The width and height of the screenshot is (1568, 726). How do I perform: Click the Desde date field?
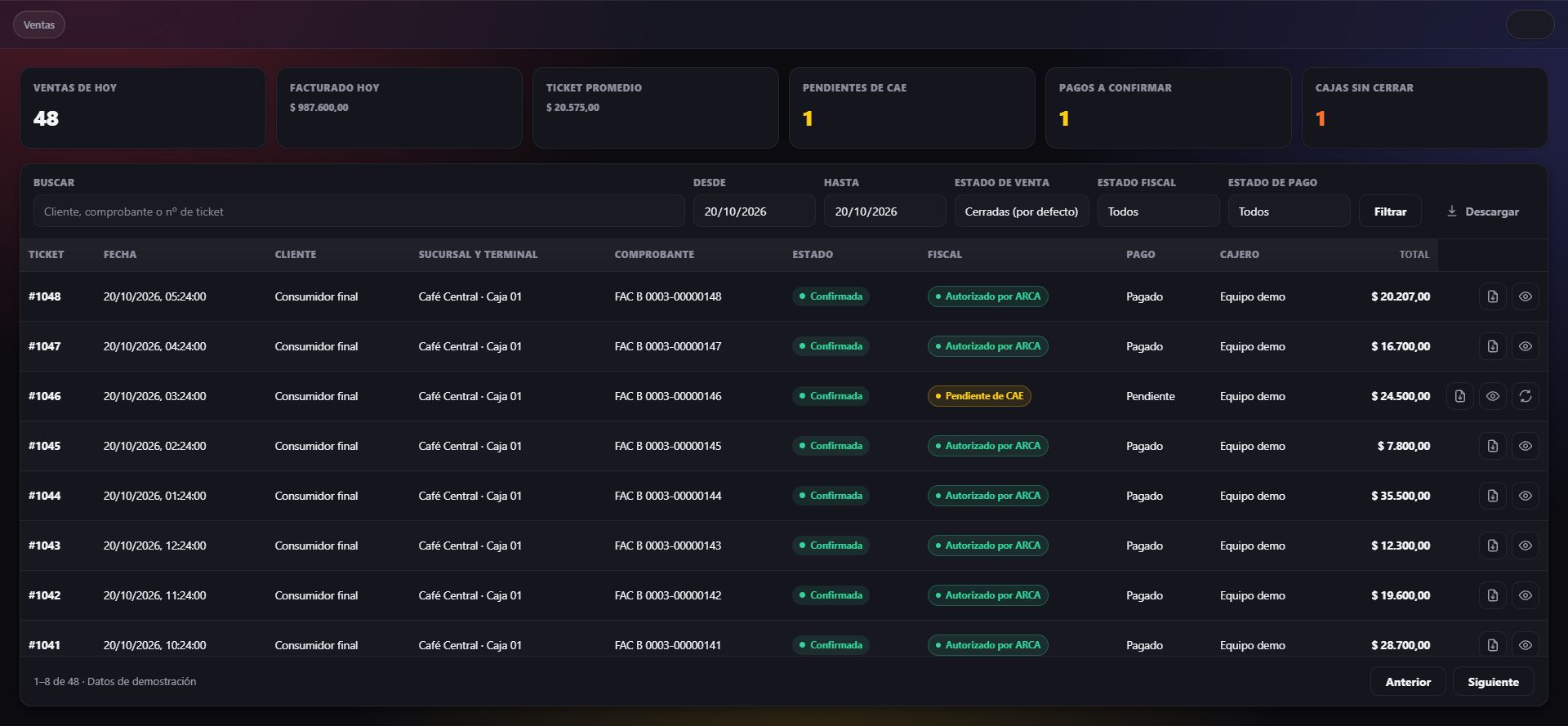[x=754, y=212]
